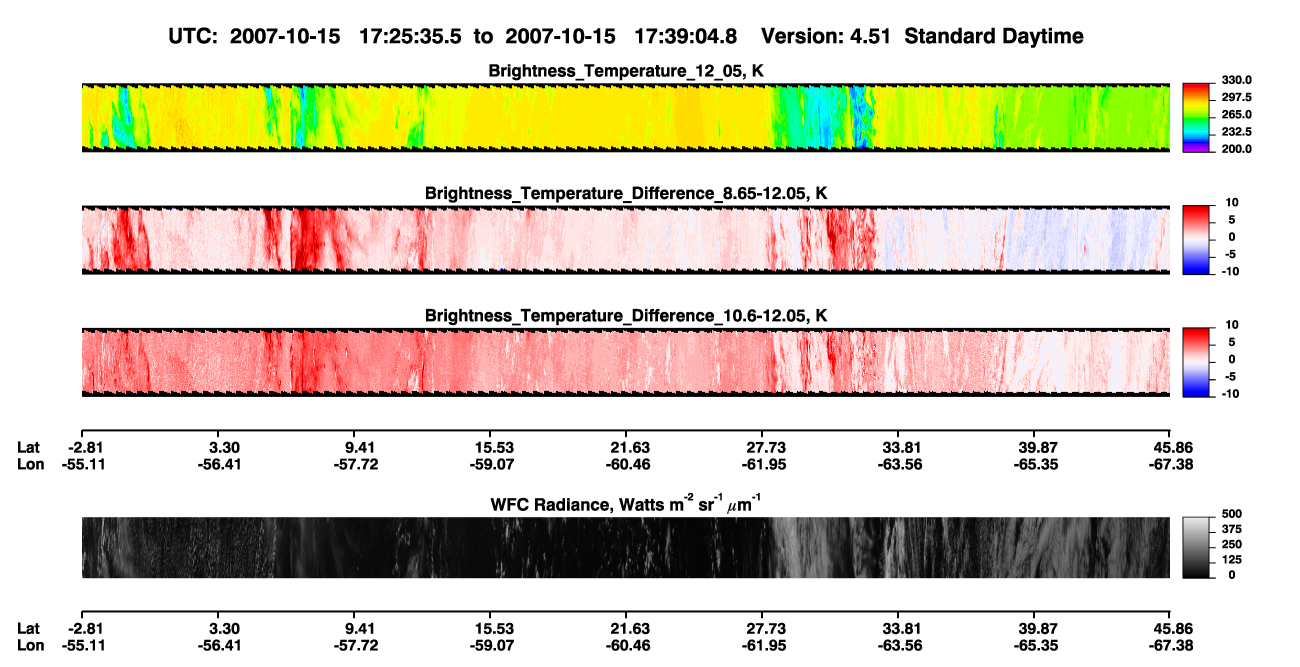This screenshot has width=1300, height=667.
Task: Click longitude -60.46 below the 10.6-12.05 panel
Action: pyautogui.click(x=629, y=465)
